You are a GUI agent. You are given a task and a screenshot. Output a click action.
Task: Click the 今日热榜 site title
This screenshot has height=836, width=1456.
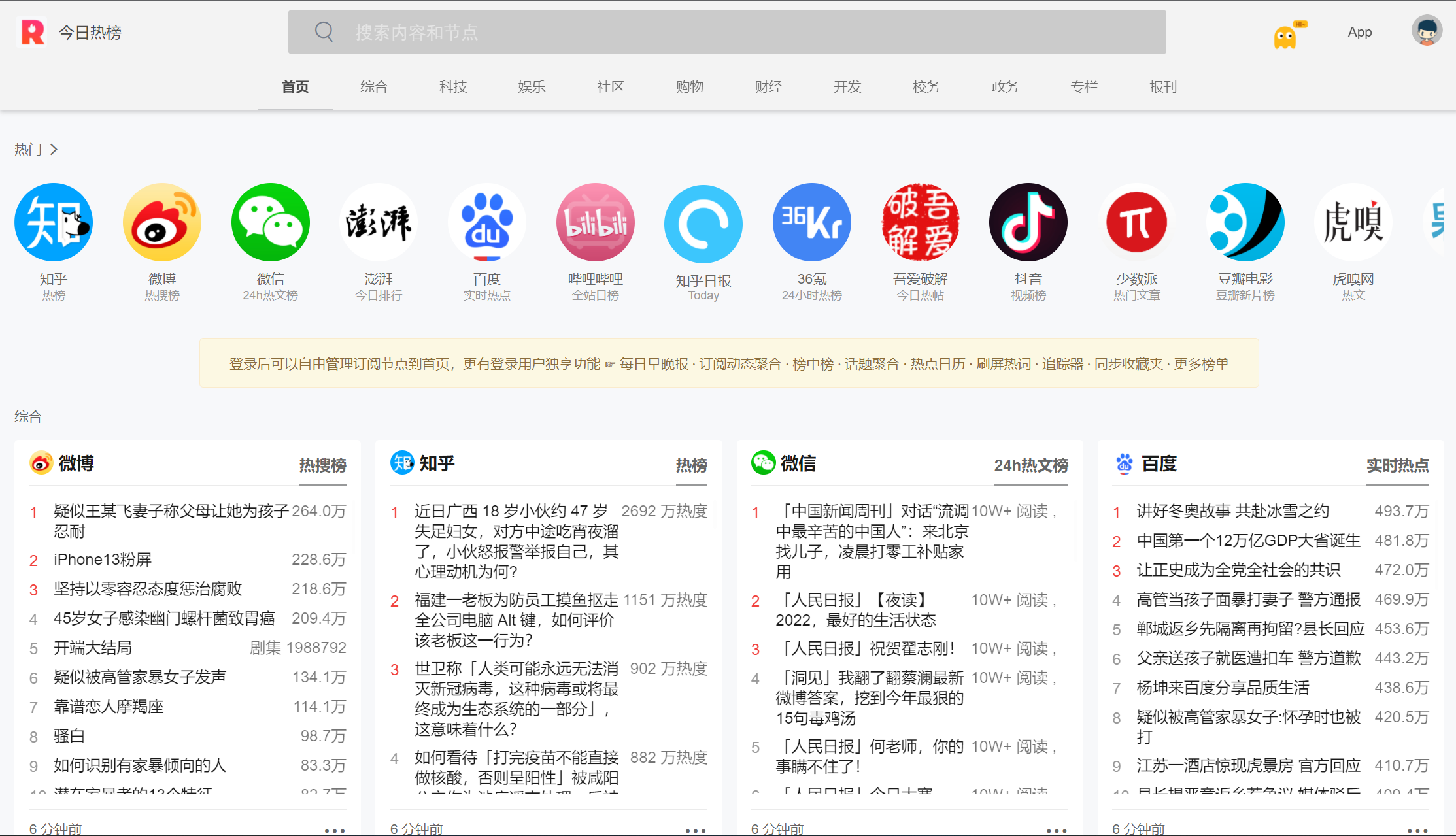[x=90, y=33]
